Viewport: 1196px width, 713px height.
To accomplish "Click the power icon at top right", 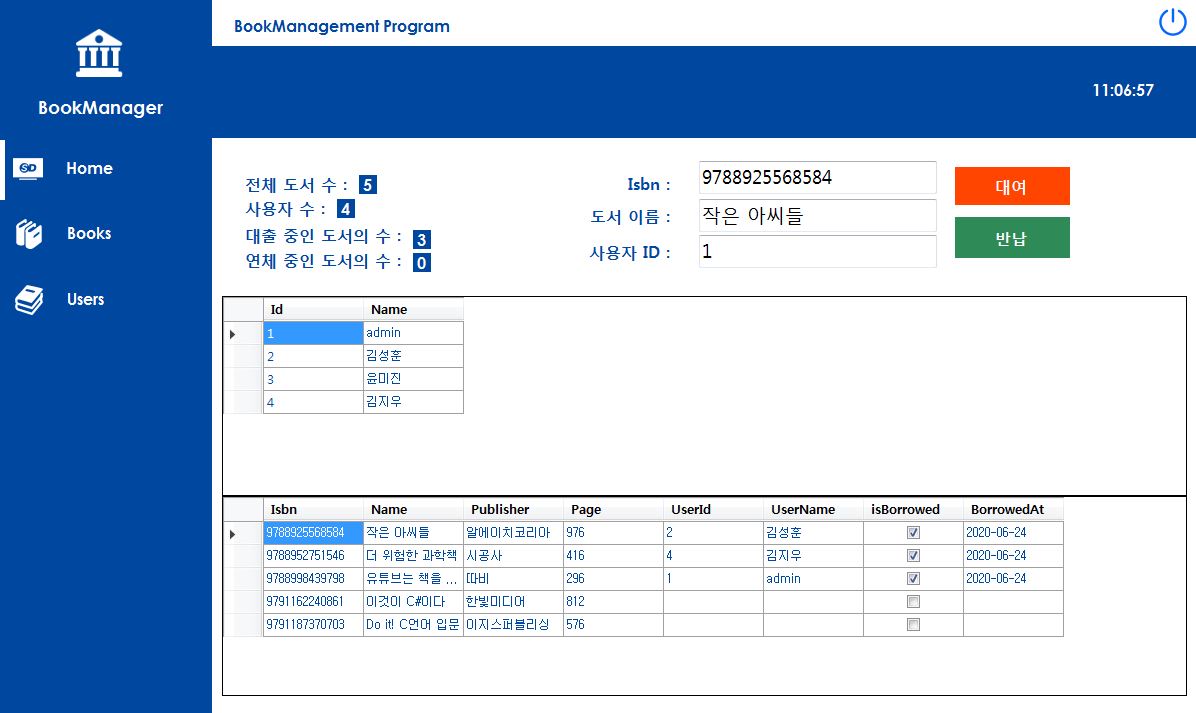I will 1172,22.
